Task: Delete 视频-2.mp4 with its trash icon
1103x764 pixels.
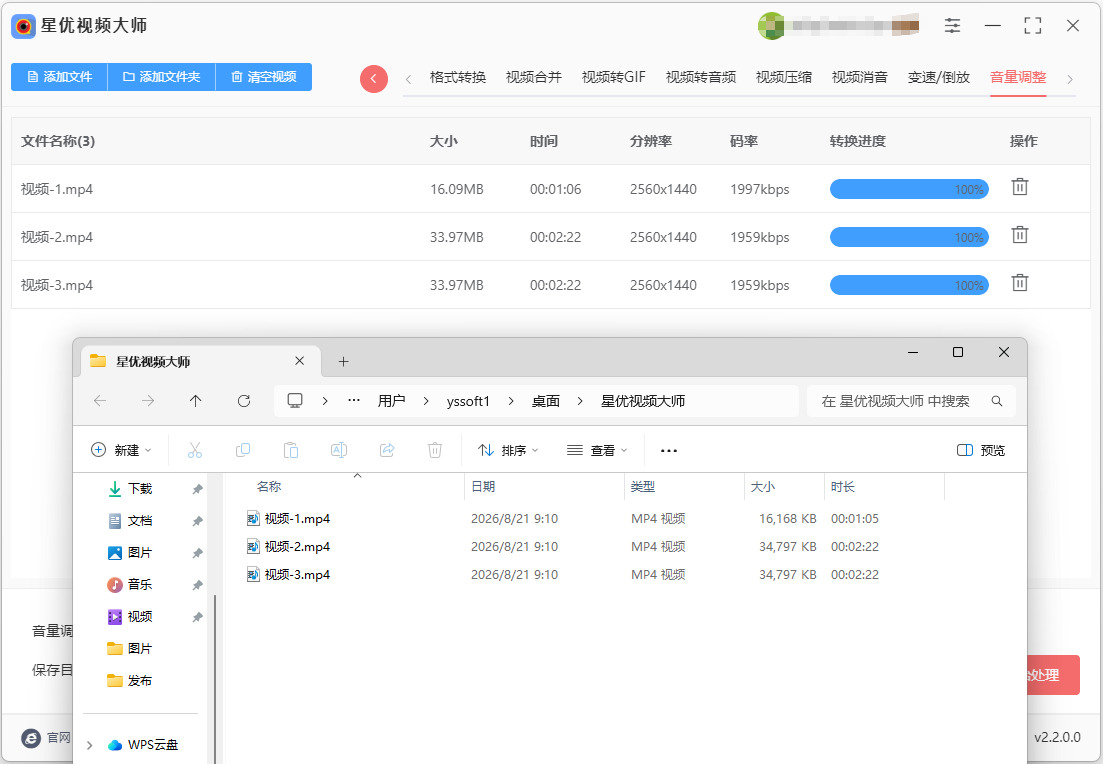Action: (x=1019, y=235)
